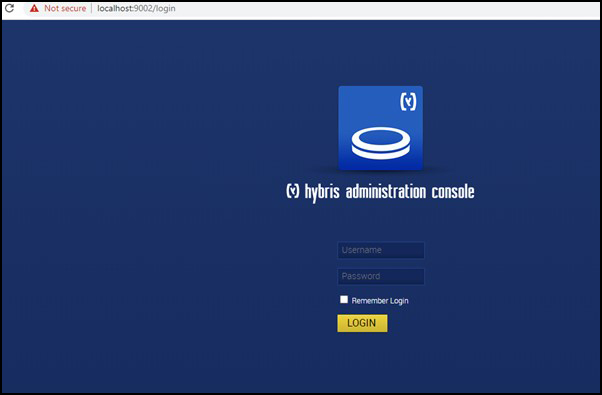Viewport: 602px width, 395px height.
Task: Click the word administration in the title
Action: point(386,192)
